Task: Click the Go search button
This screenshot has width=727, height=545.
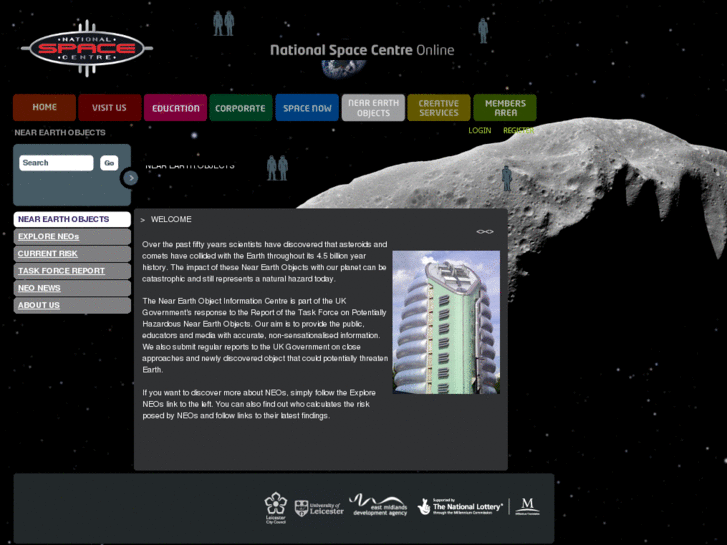Action: (x=109, y=163)
